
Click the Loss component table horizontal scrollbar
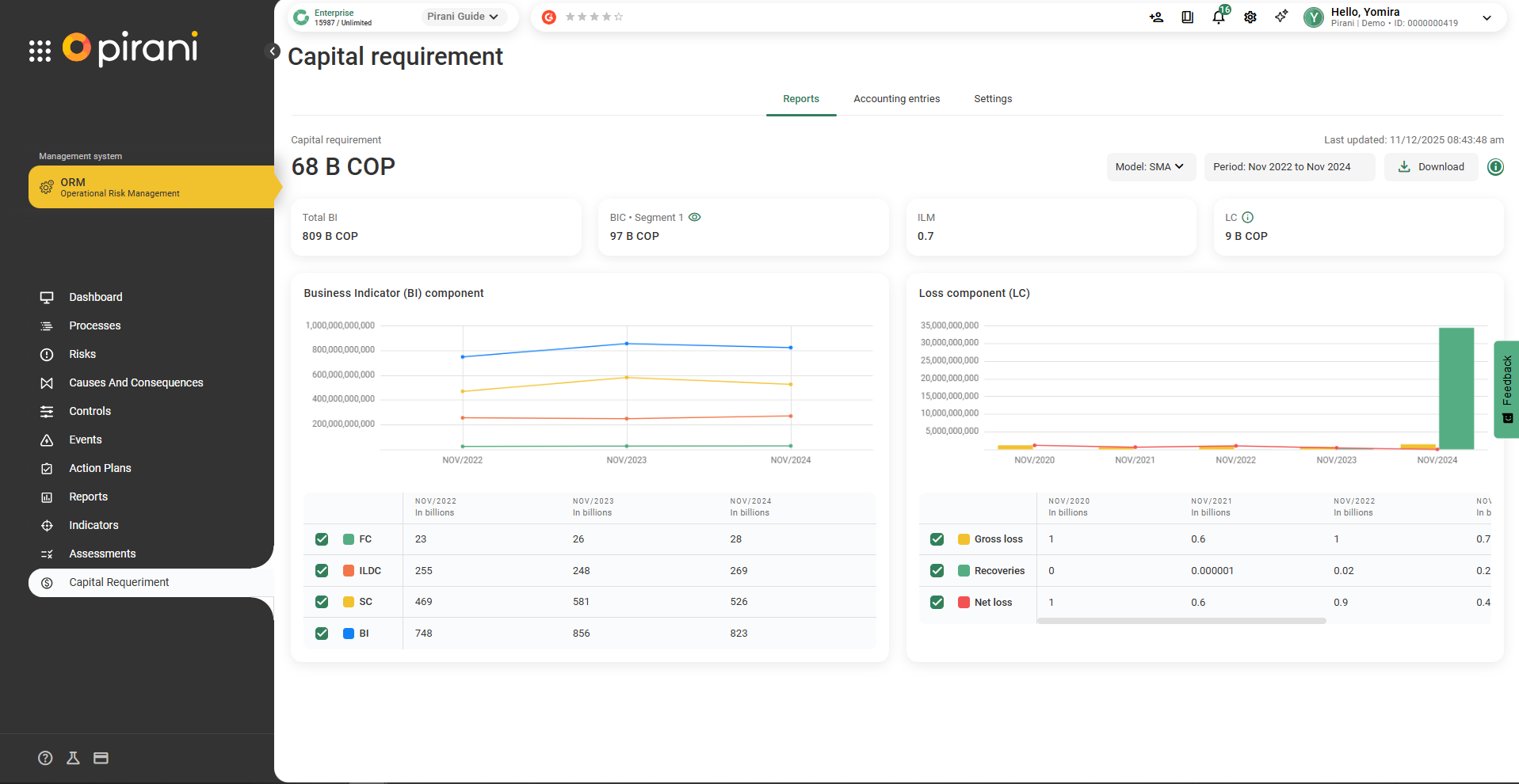1181,621
